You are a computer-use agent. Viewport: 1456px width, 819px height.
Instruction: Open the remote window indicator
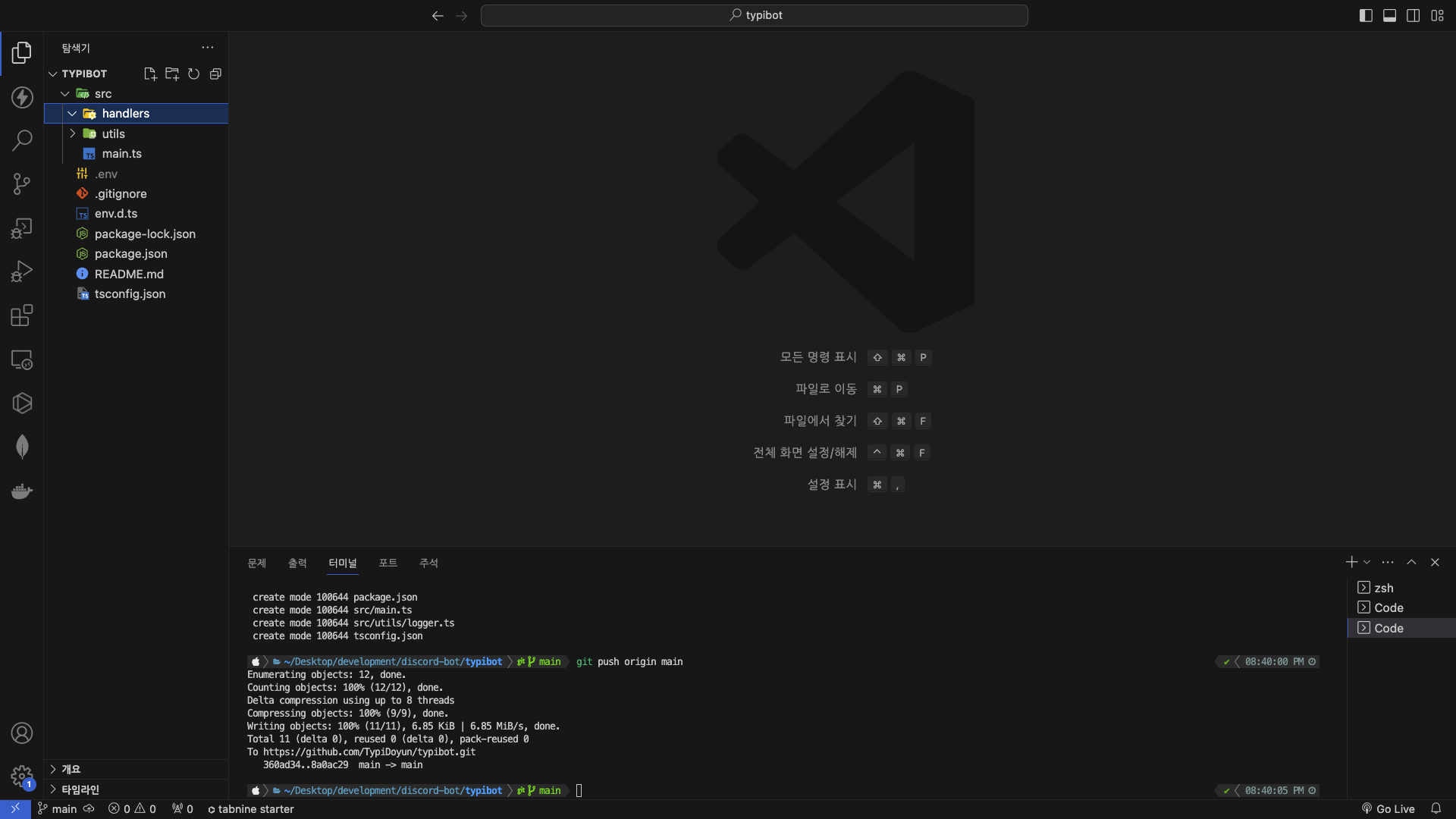pyautogui.click(x=15, y=808)
